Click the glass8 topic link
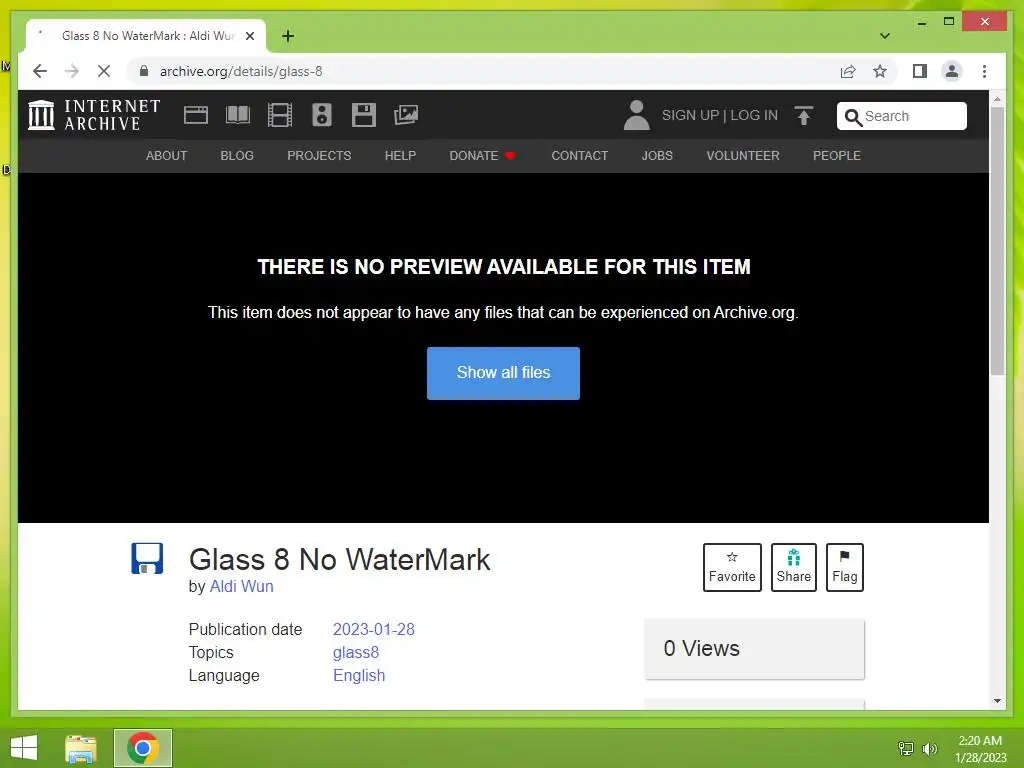The height and width of the screenshot is (768, 1024). coord(356,652)
